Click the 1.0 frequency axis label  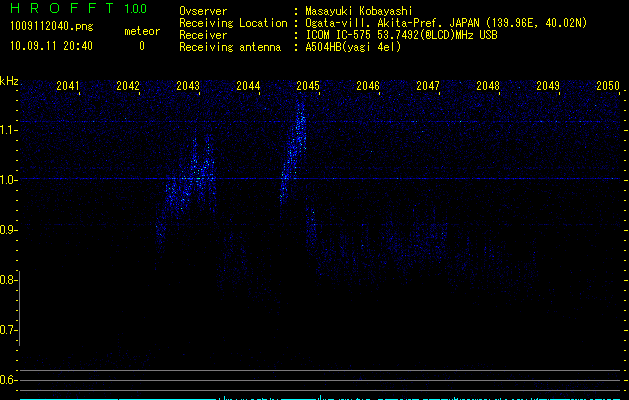[x=7, y=180]
